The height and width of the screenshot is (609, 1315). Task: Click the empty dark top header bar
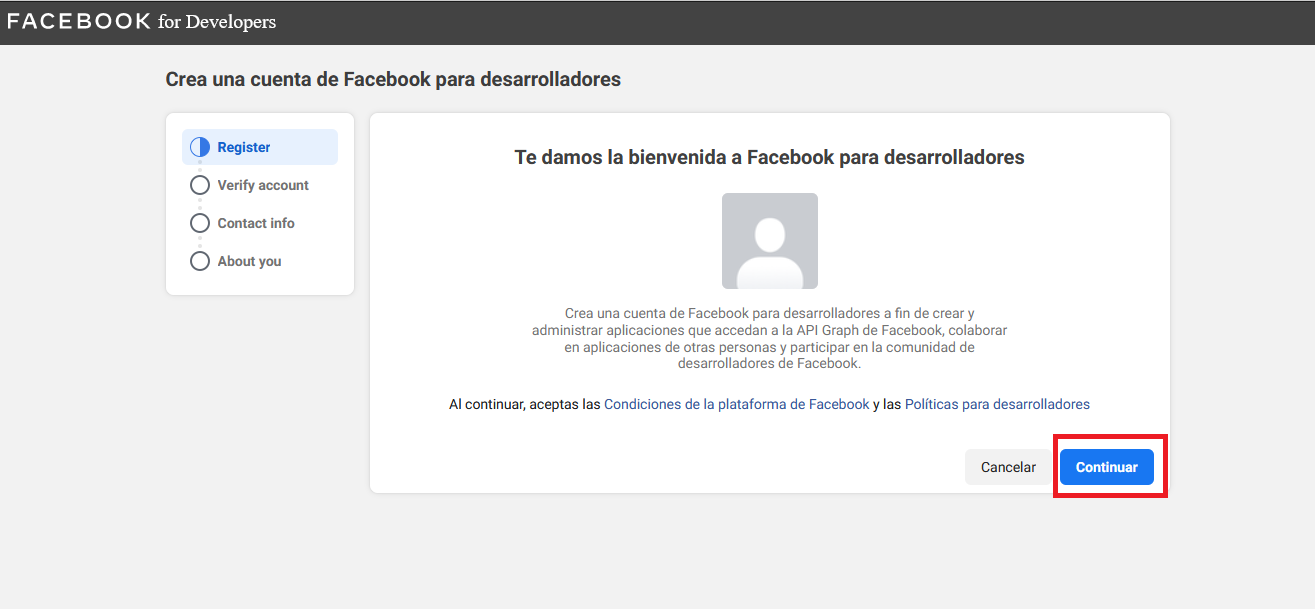click(x=800, y=21)
